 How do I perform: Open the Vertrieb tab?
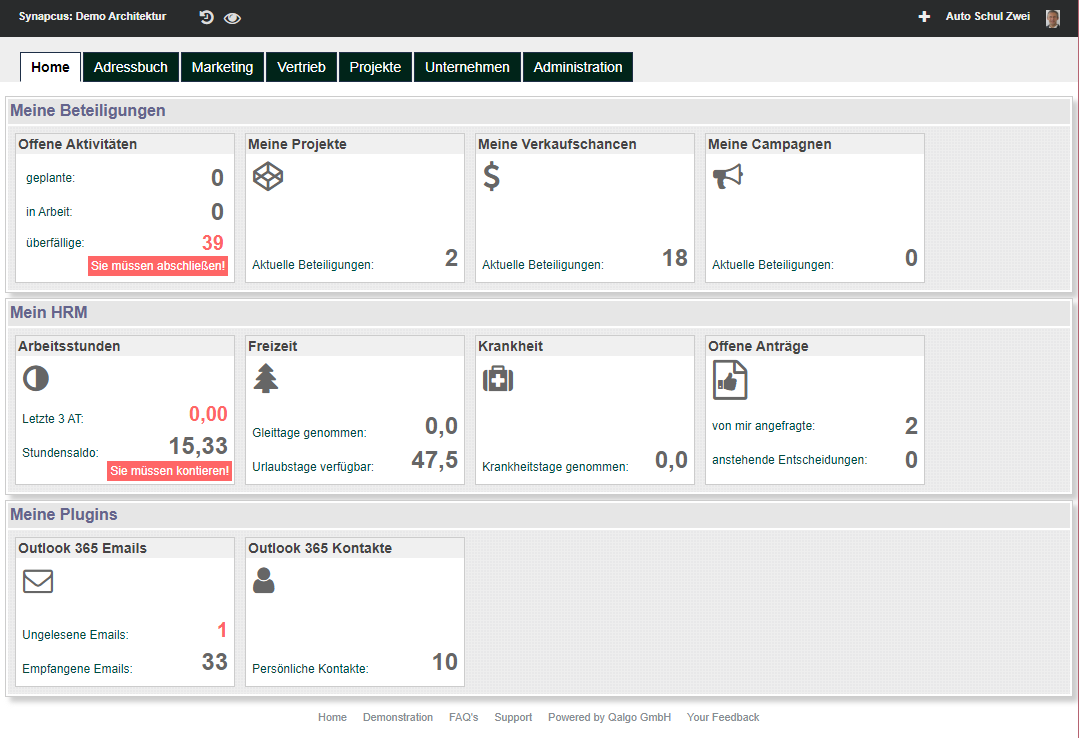click(301, 67)
